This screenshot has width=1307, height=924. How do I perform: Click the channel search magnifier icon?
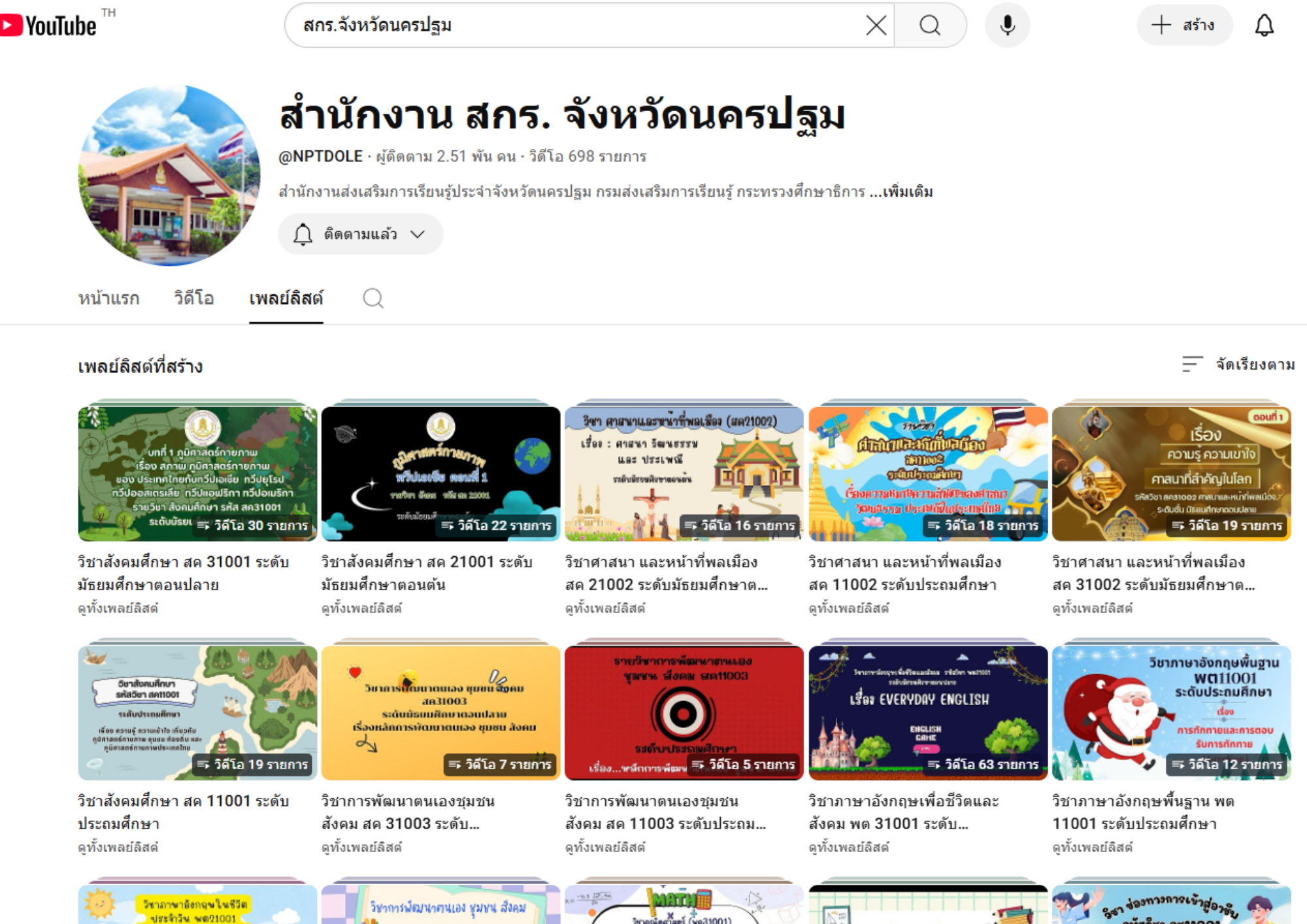(x=373, y=299)
